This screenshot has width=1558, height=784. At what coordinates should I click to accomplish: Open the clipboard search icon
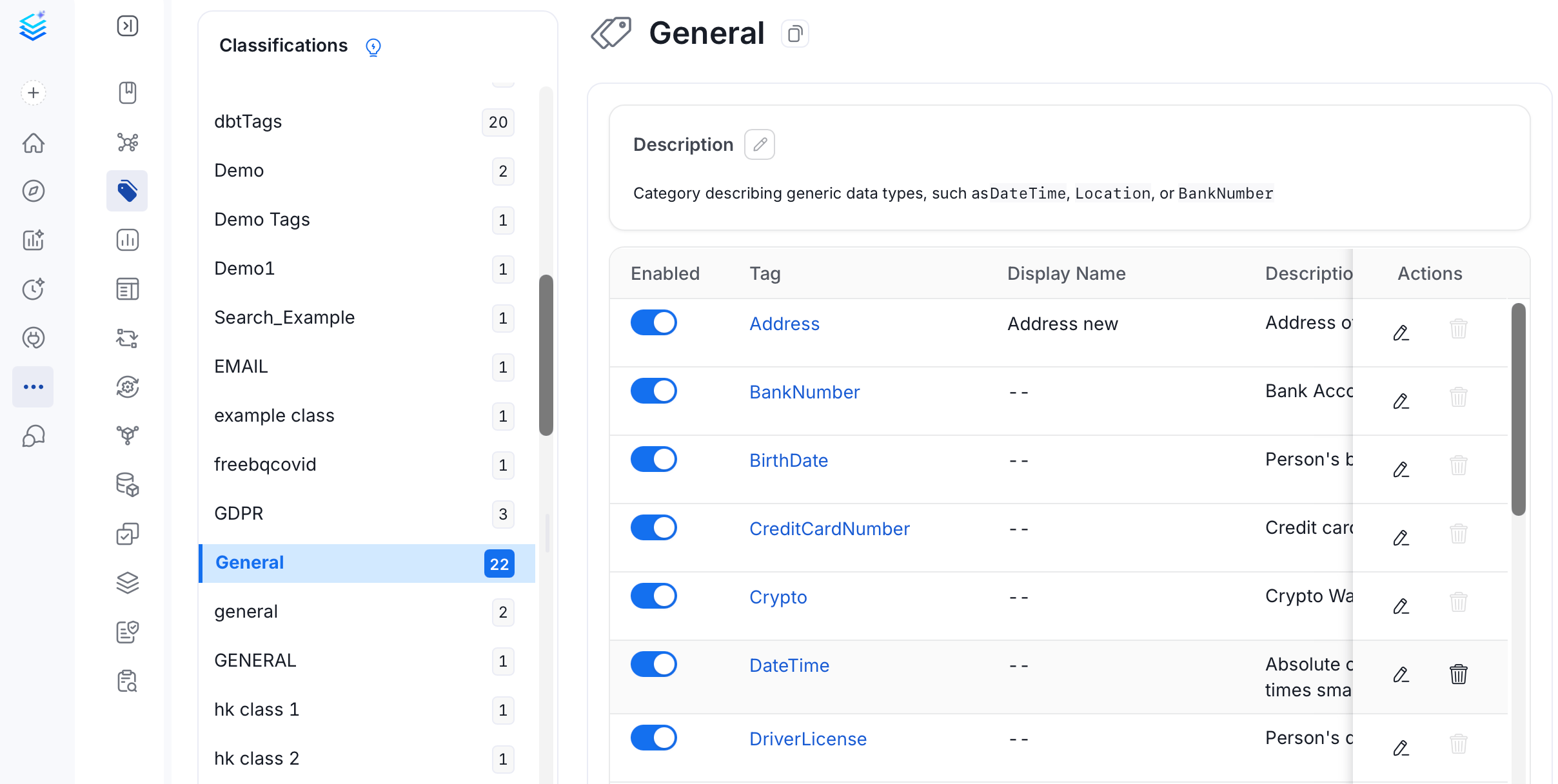point(128,681)
